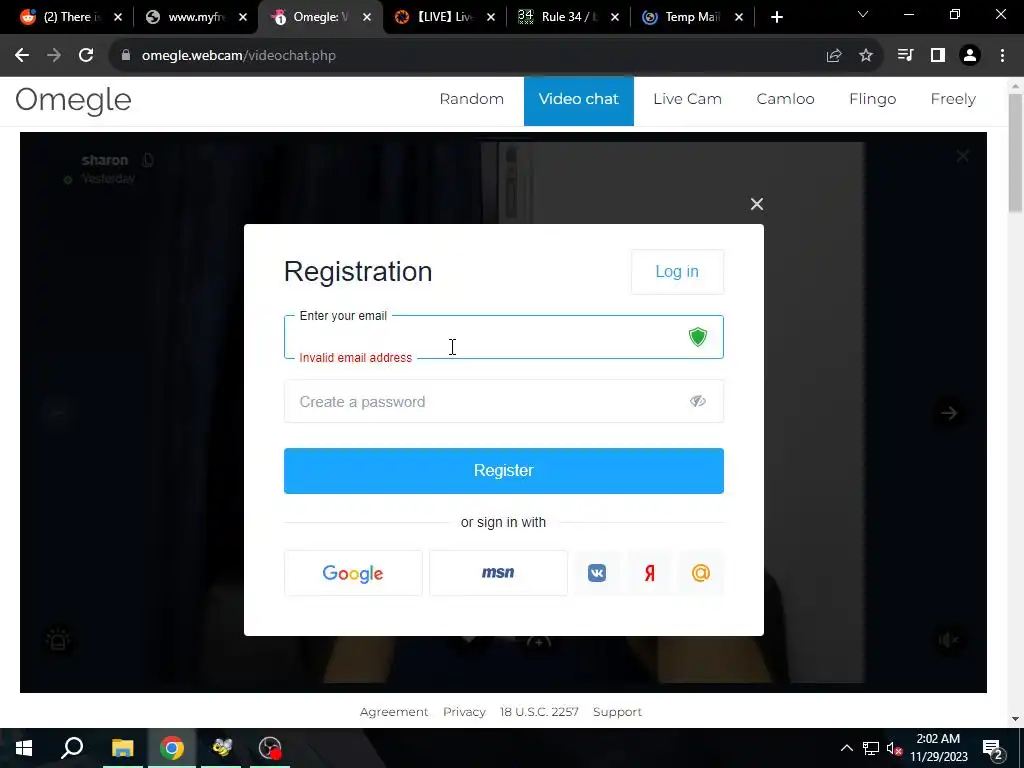1024x768 pixels.
Task: Click the muted volume tray icon
Action: [x=895, y=748]
